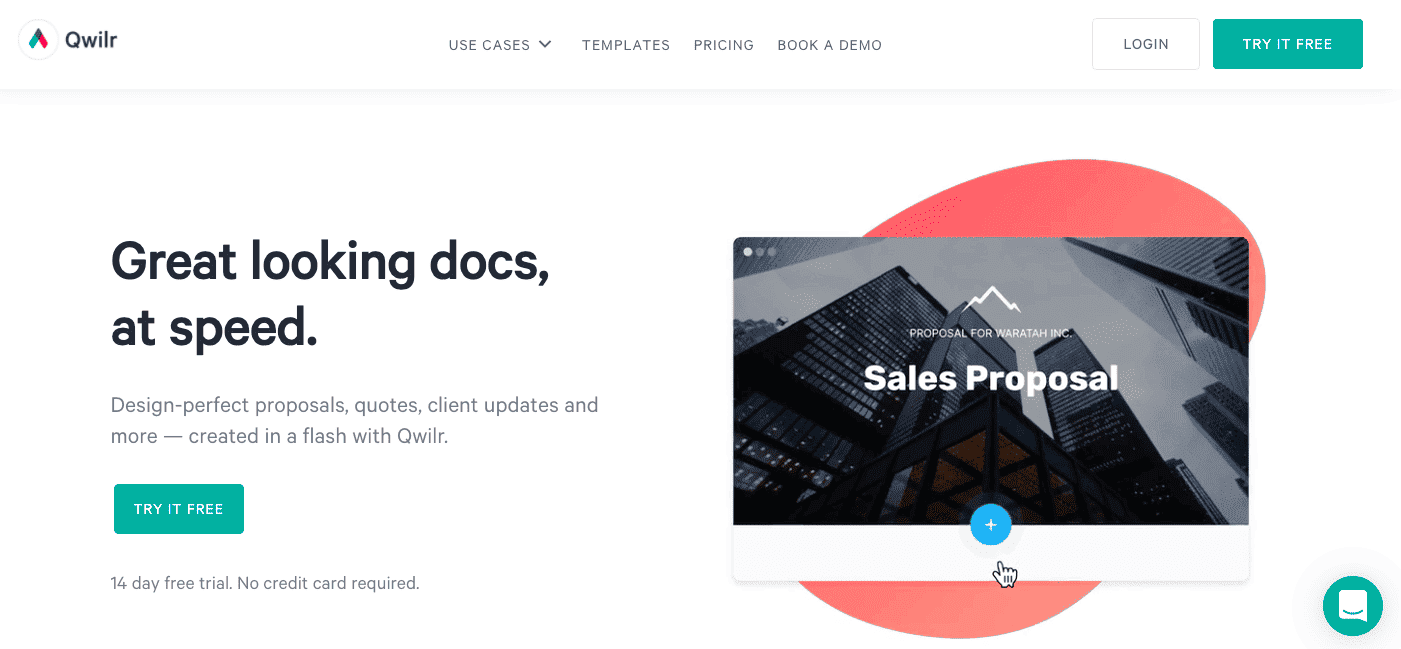Click the white bar beneath proposal preview
The height and width of the screenshot is (649, 1401).
(991, 553)
